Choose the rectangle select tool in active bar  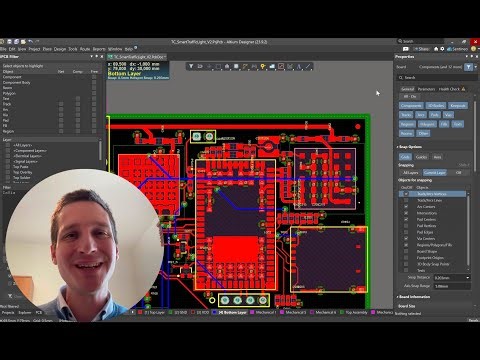point(218,66)
